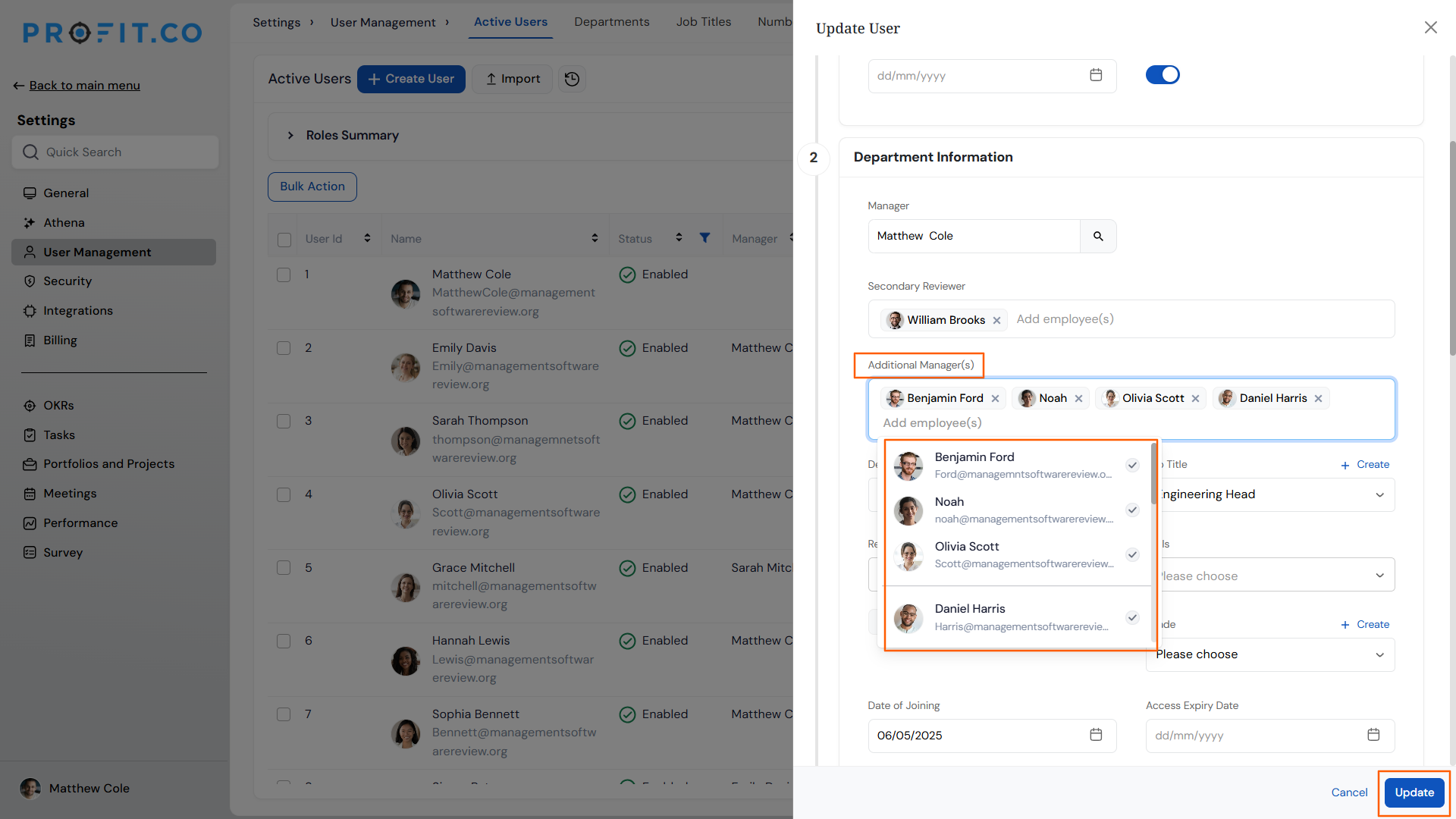Open the import history clock icon

click(573, 79)
